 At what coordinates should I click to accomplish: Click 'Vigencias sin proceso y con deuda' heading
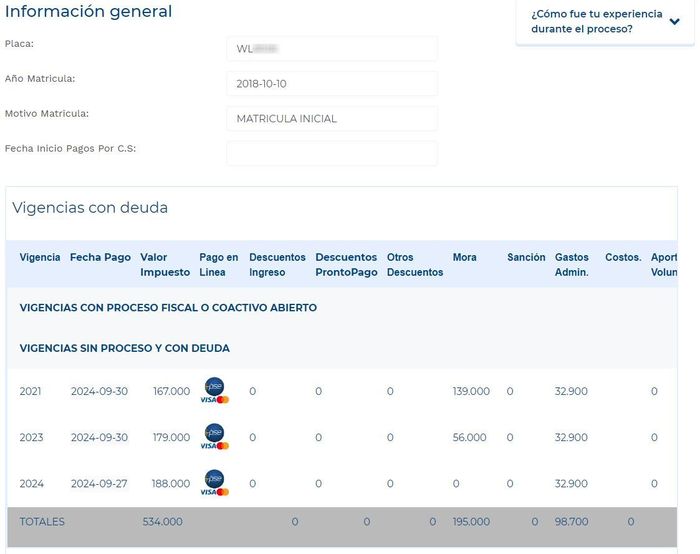124,348
